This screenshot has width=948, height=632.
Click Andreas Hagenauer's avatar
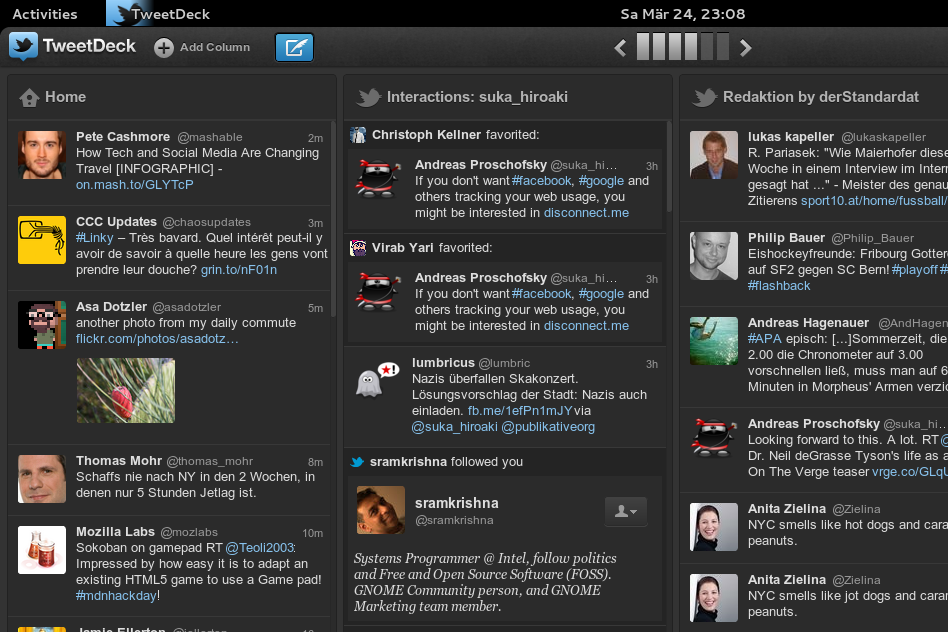(714, 341)
